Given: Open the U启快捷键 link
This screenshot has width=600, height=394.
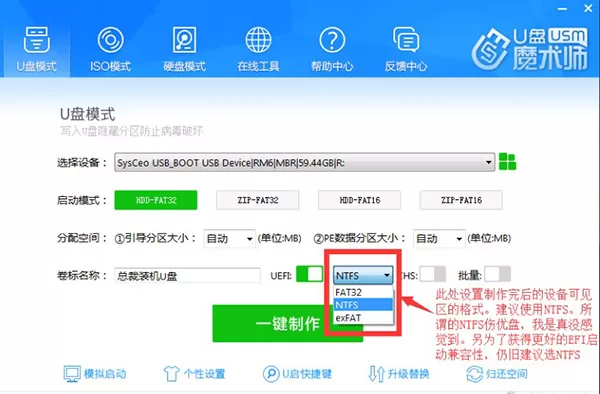Looking at the screenshot, I should pyautogui.click(x=307, y=374).
